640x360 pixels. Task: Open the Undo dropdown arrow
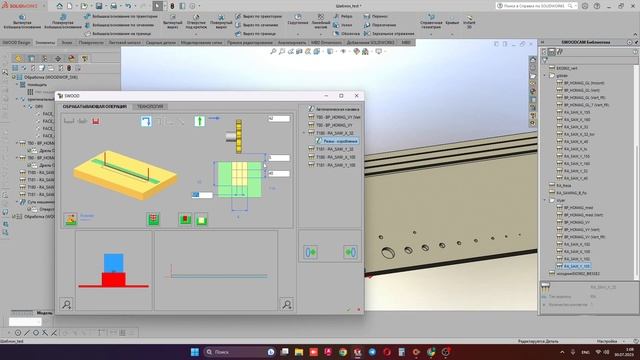point(135,6)
